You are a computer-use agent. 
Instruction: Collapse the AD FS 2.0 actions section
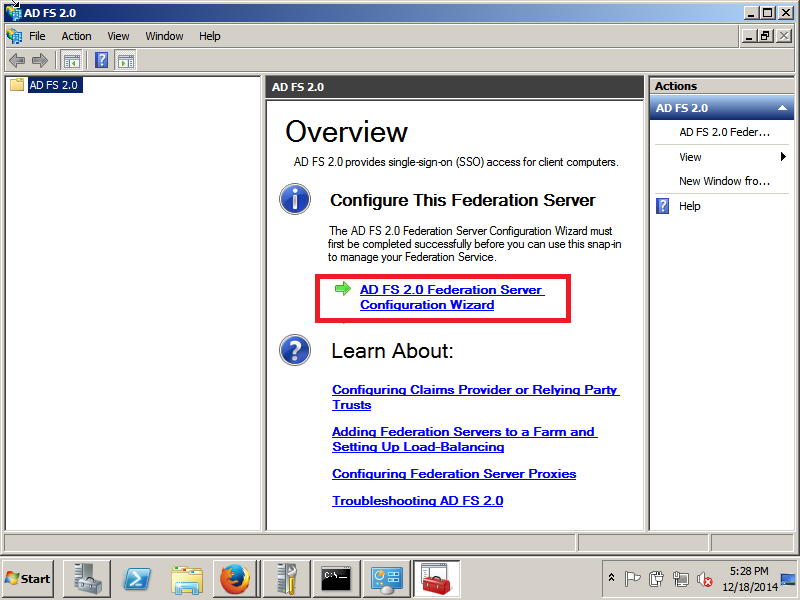(780, 108)
